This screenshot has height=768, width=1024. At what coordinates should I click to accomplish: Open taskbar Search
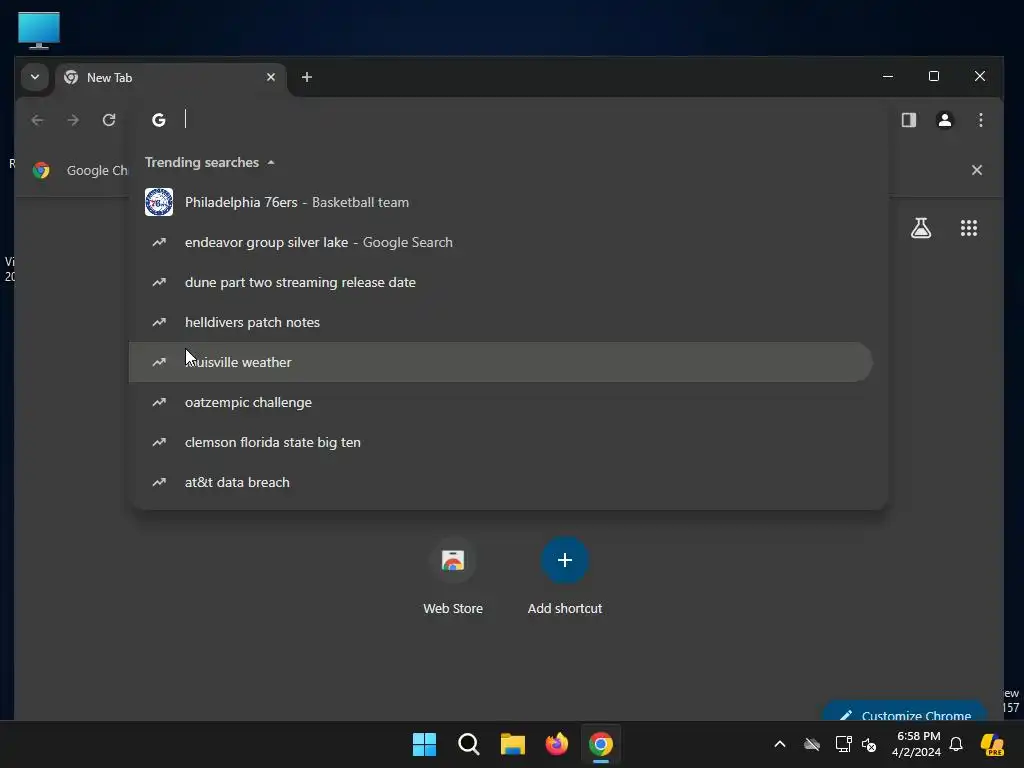point(468,744)
